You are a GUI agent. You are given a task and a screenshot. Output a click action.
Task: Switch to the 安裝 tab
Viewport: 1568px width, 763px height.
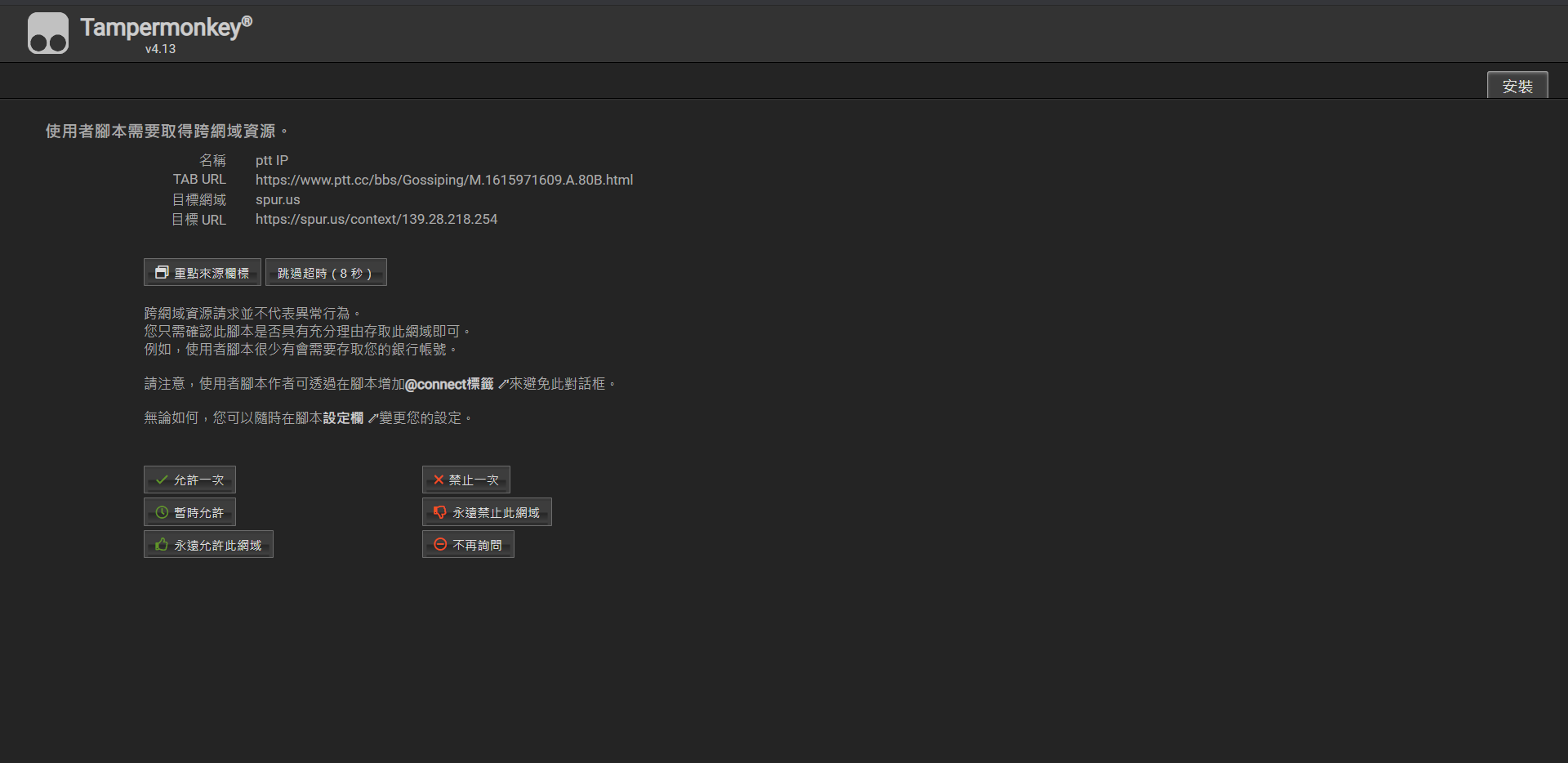(x=1517, y=86)
